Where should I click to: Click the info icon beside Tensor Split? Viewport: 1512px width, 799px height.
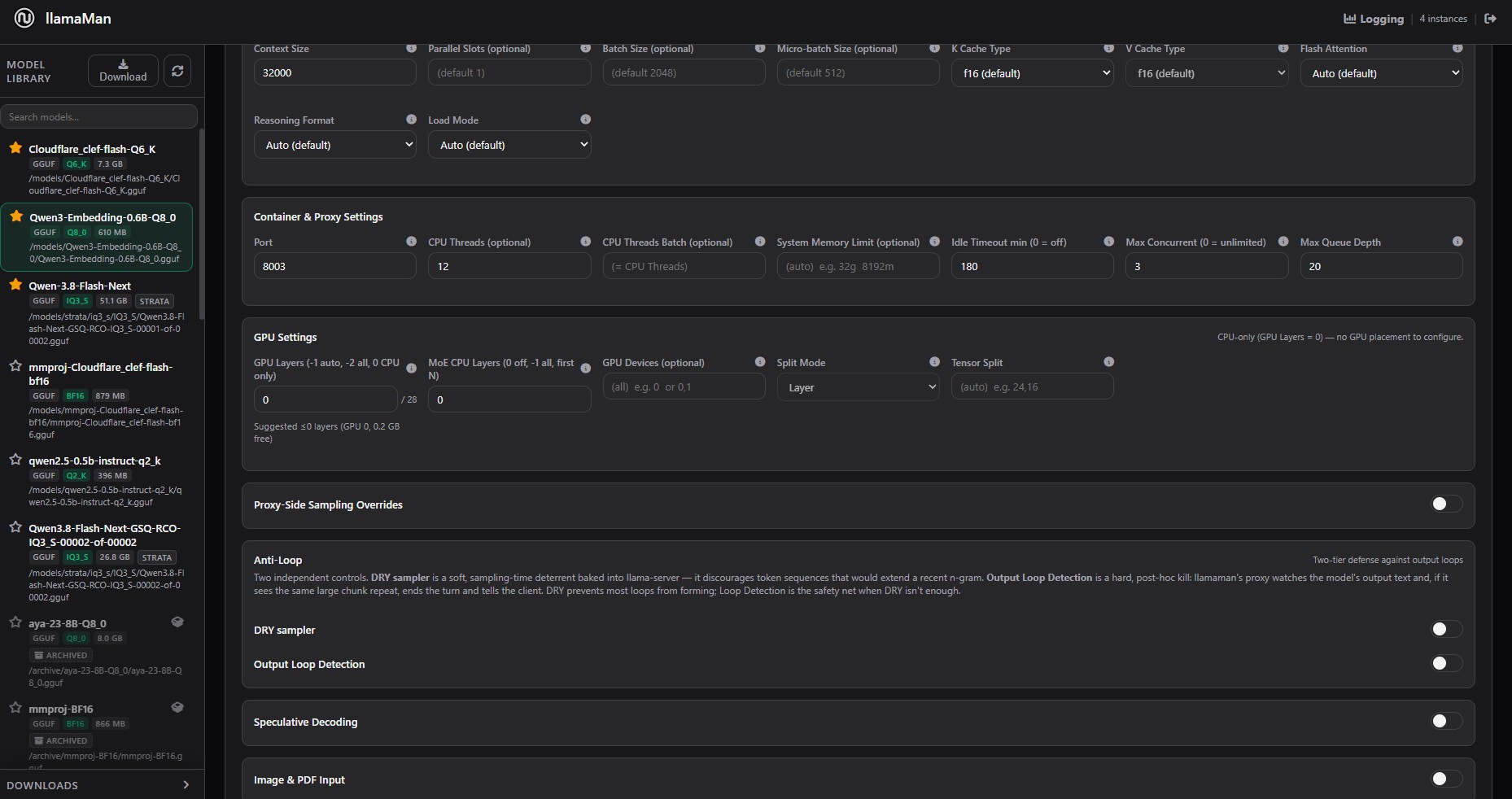(x=1108, y=362)
